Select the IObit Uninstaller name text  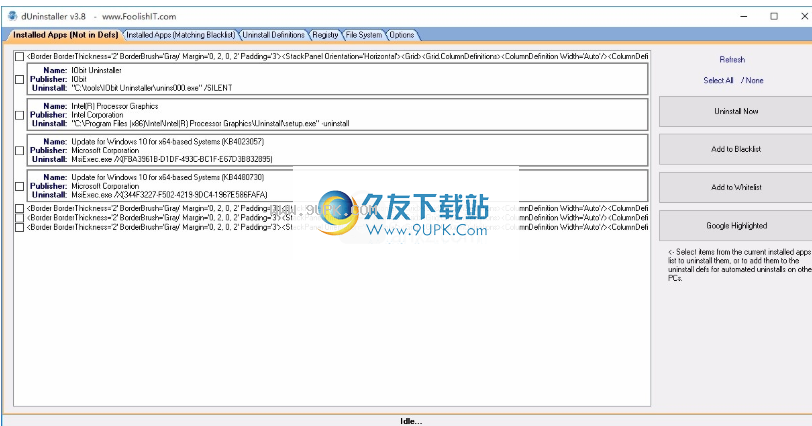tap(96, 70)
